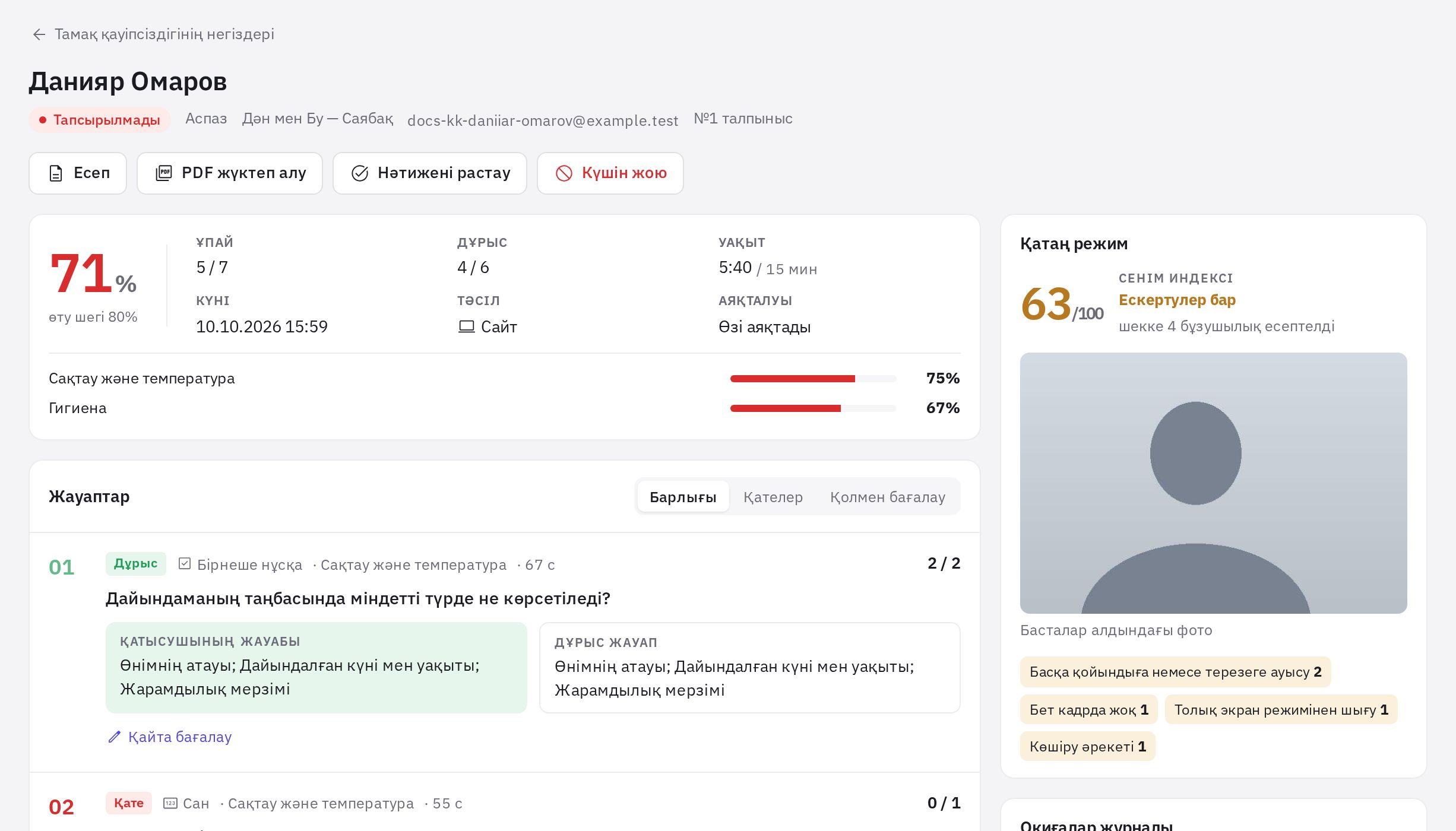Click the PDF icon on download button
Screen dimensions: 1456x831
click(163, 173)
